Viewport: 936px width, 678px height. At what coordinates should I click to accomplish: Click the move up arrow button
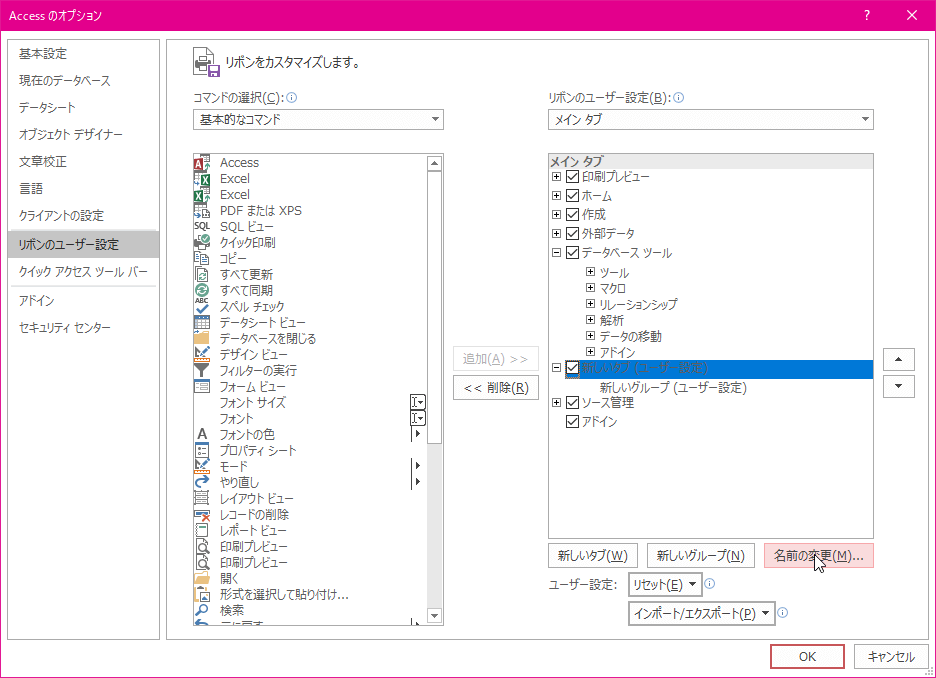click(898, 359)
